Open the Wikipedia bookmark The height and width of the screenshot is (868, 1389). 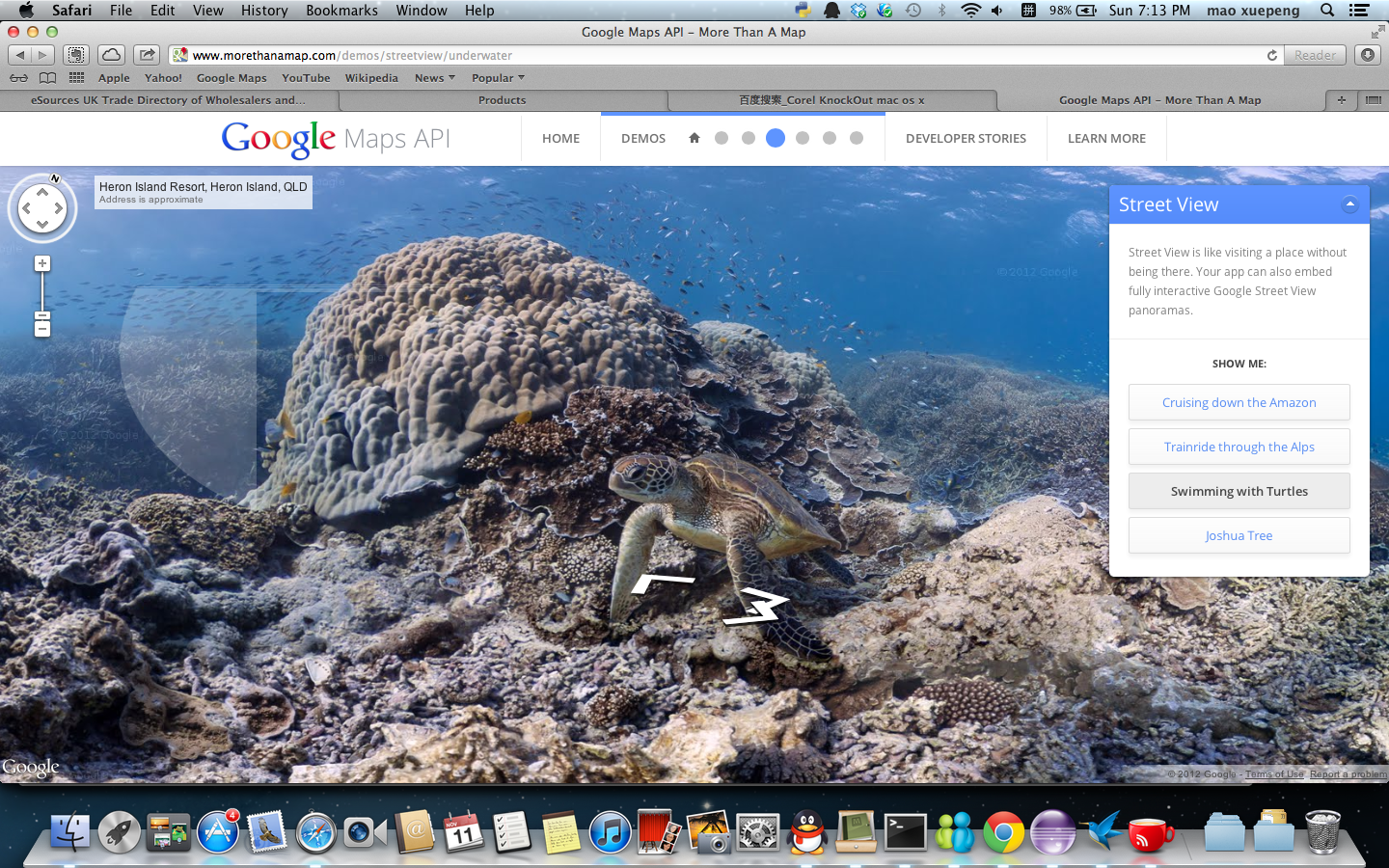(371, 78)
